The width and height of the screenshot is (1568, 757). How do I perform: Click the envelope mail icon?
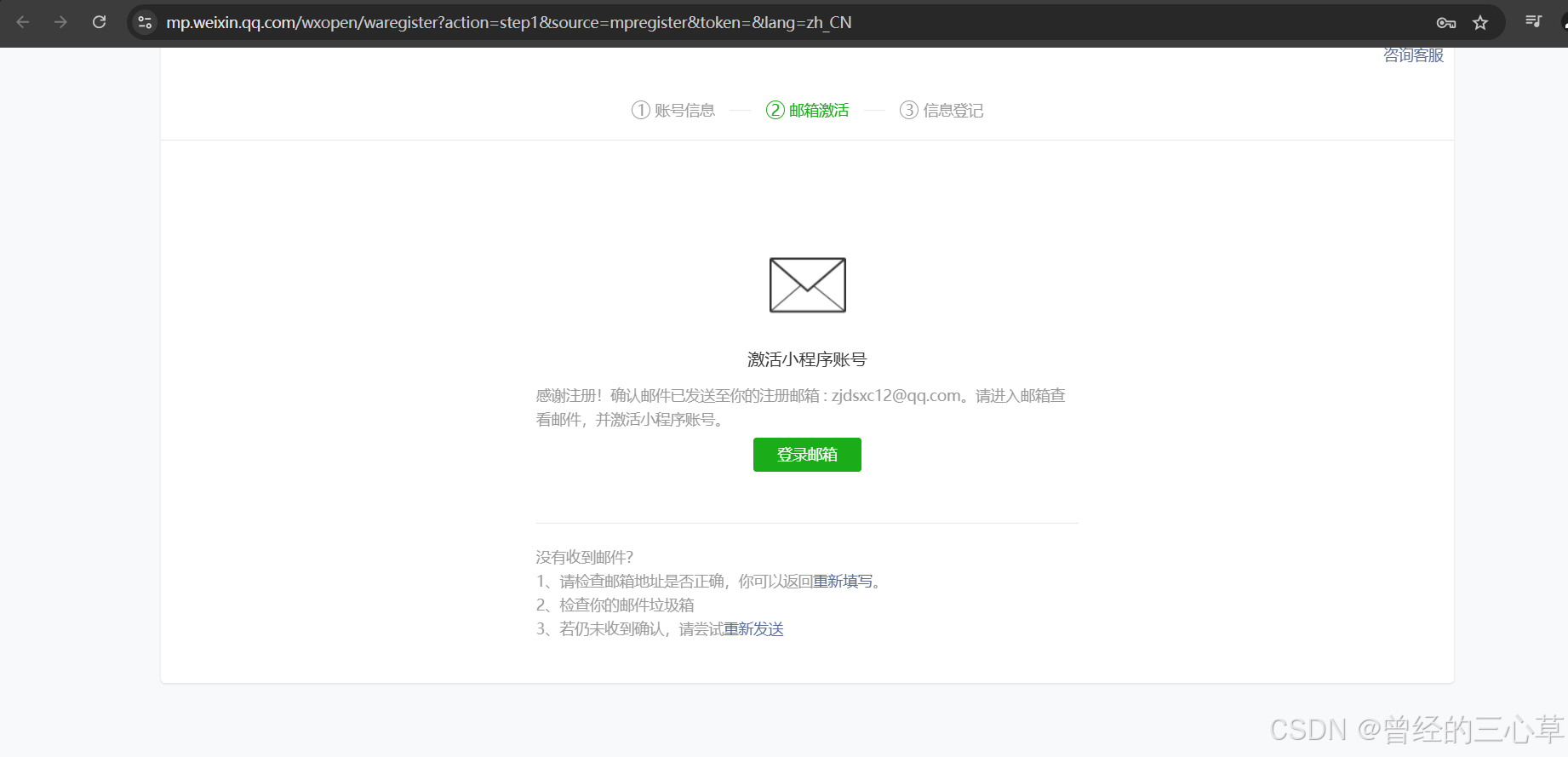tap(807, 285)
